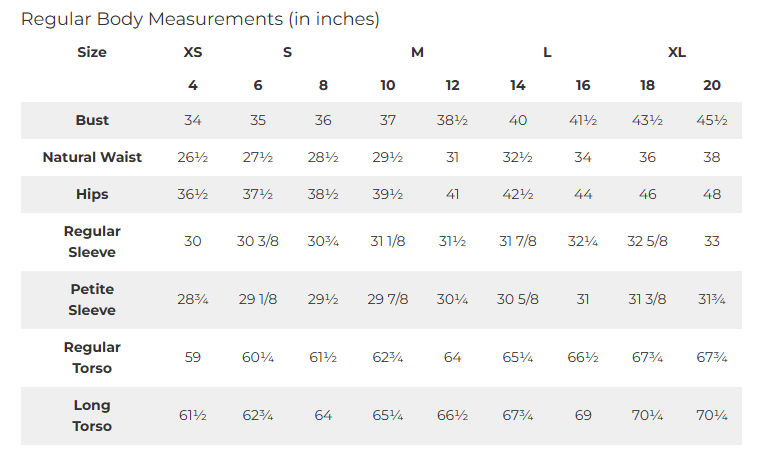Select the petite sleeve 29 7/8 cell
The height and width of the screenshot is (462, 762).
pos(388,299)
